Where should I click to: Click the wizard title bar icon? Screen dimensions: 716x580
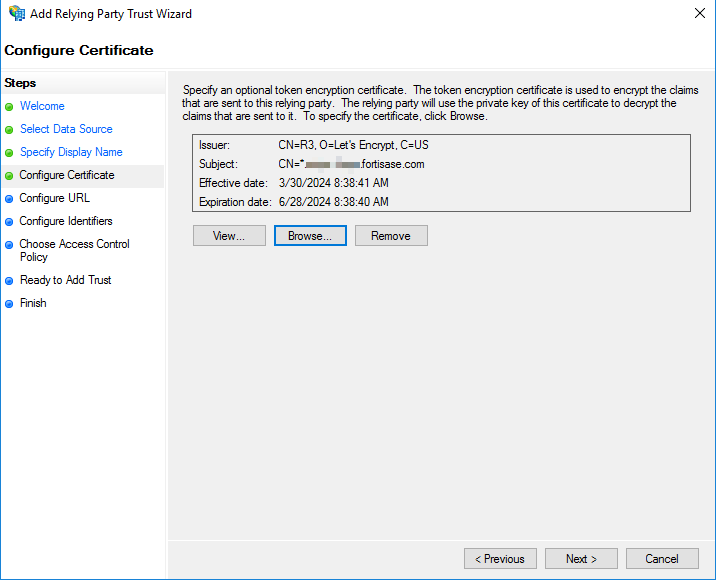(x=17, y=13)
